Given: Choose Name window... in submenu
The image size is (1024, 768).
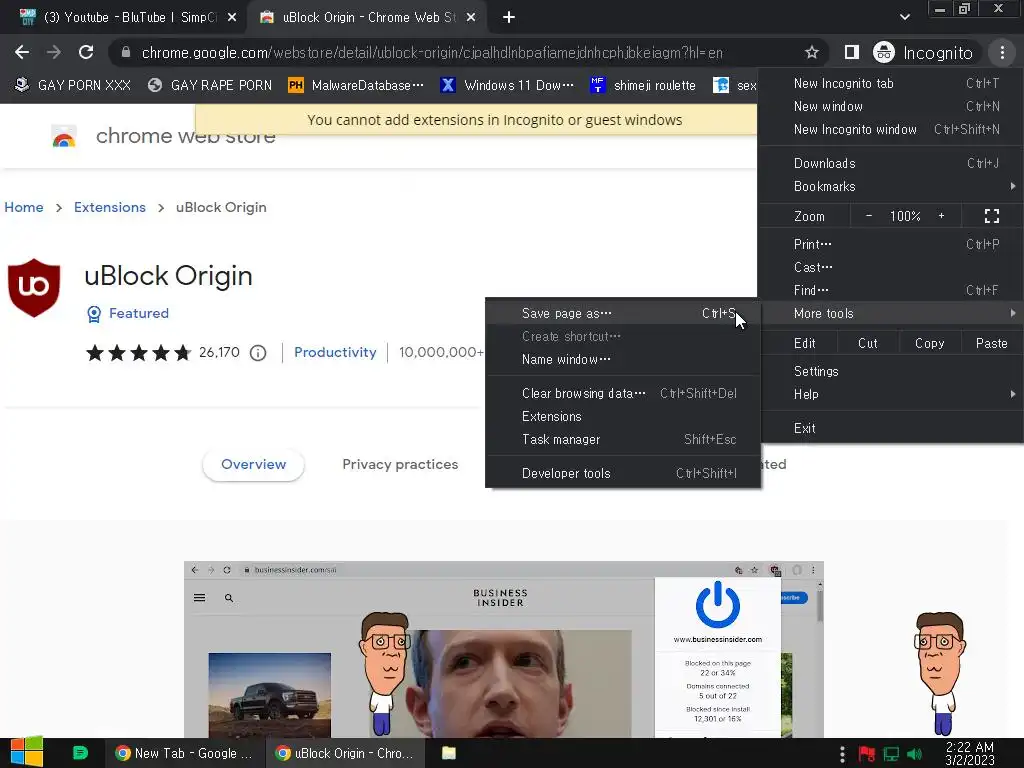Looking at the screenshot, I should [x=623, y=359].
